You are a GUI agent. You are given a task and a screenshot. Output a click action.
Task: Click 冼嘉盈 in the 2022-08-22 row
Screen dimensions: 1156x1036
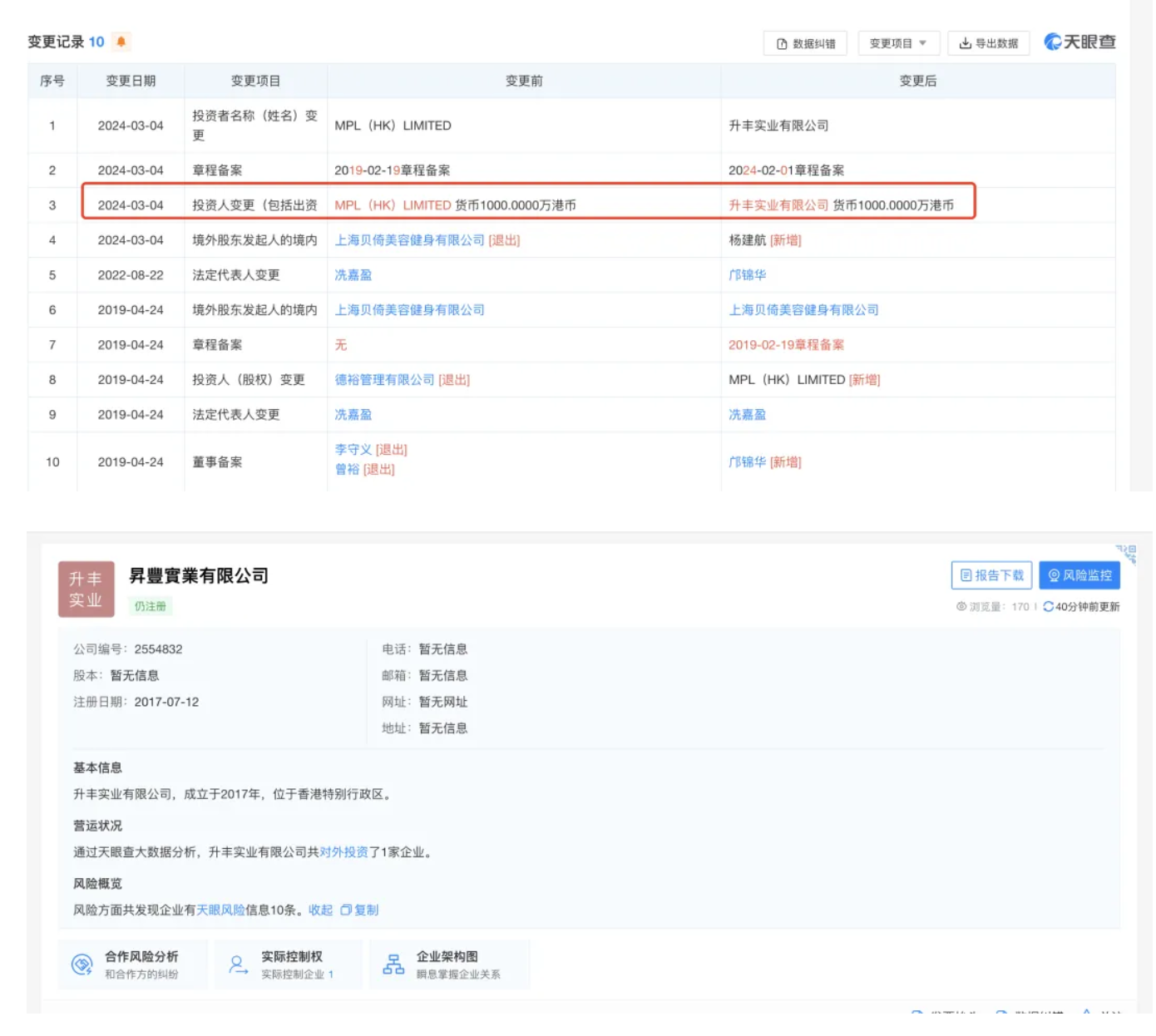point(353,275)
